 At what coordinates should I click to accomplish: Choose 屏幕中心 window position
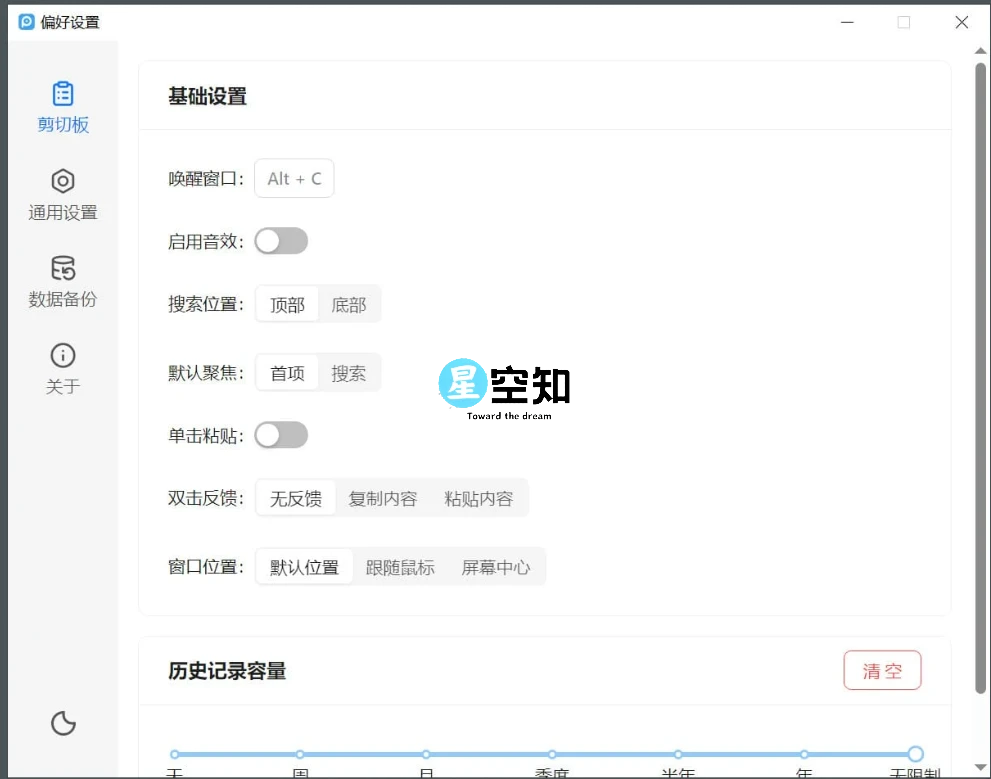pos(497,566)
